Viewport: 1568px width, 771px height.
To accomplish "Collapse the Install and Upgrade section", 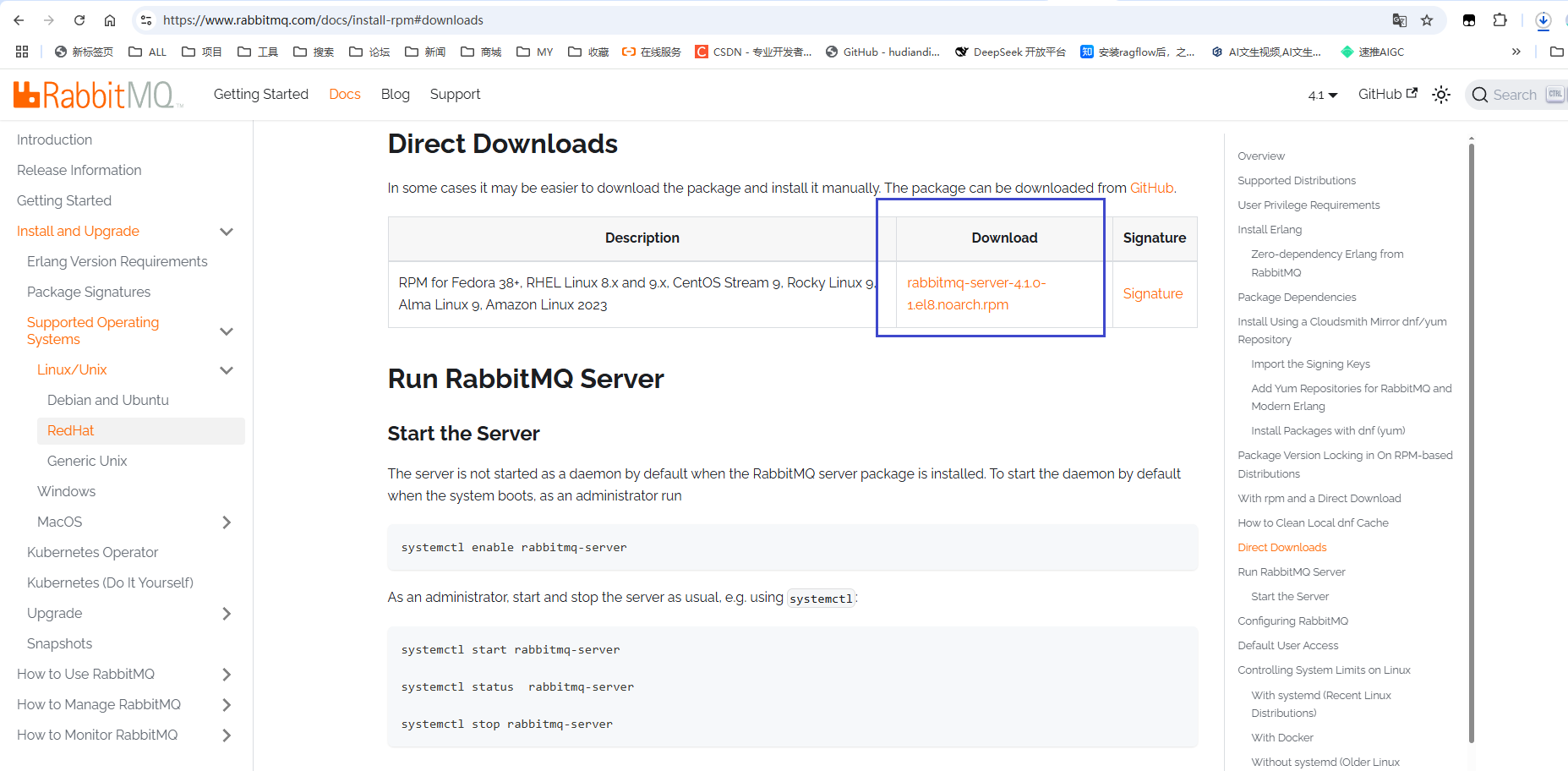I will coord(227,232).
